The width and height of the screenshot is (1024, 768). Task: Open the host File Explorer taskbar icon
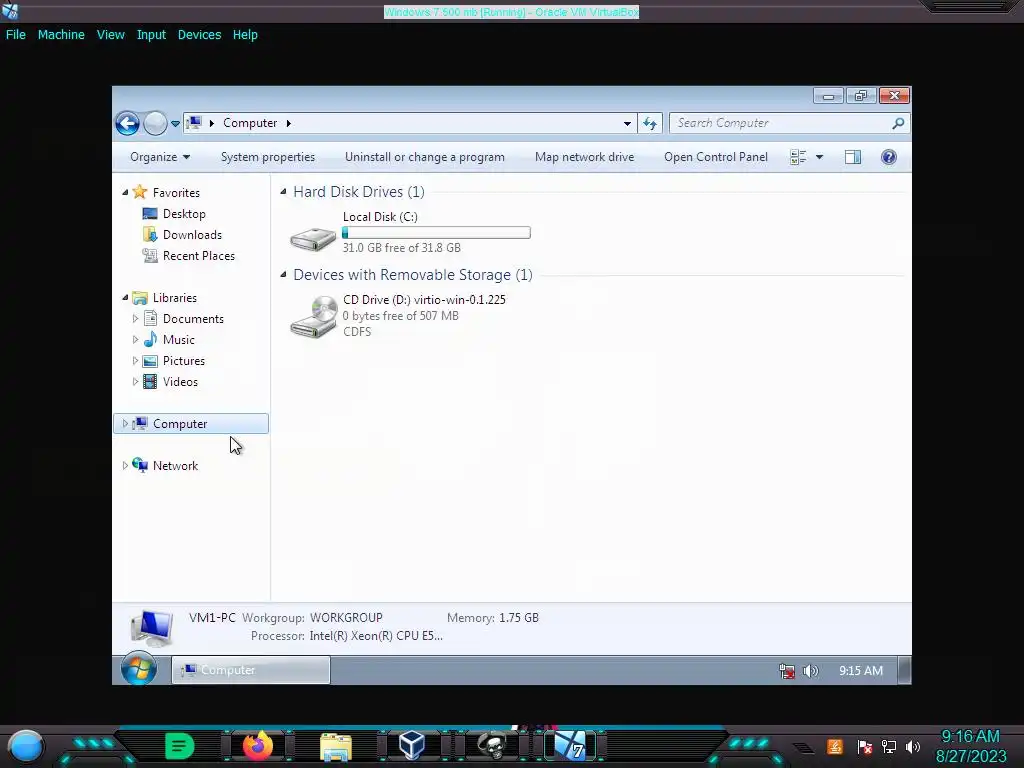(x=336, y=746)
